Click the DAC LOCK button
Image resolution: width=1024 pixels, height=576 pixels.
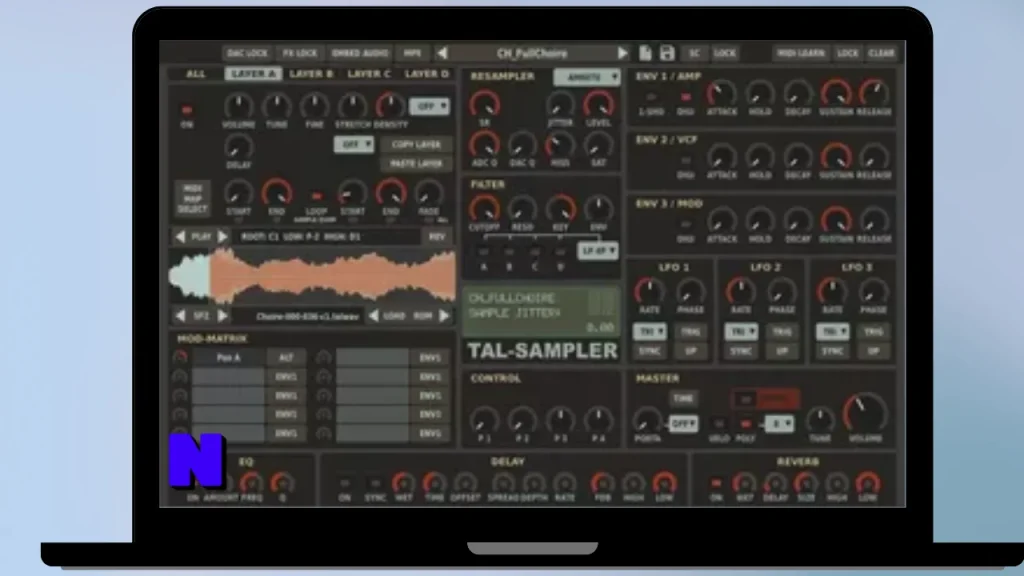click(248, 53)
